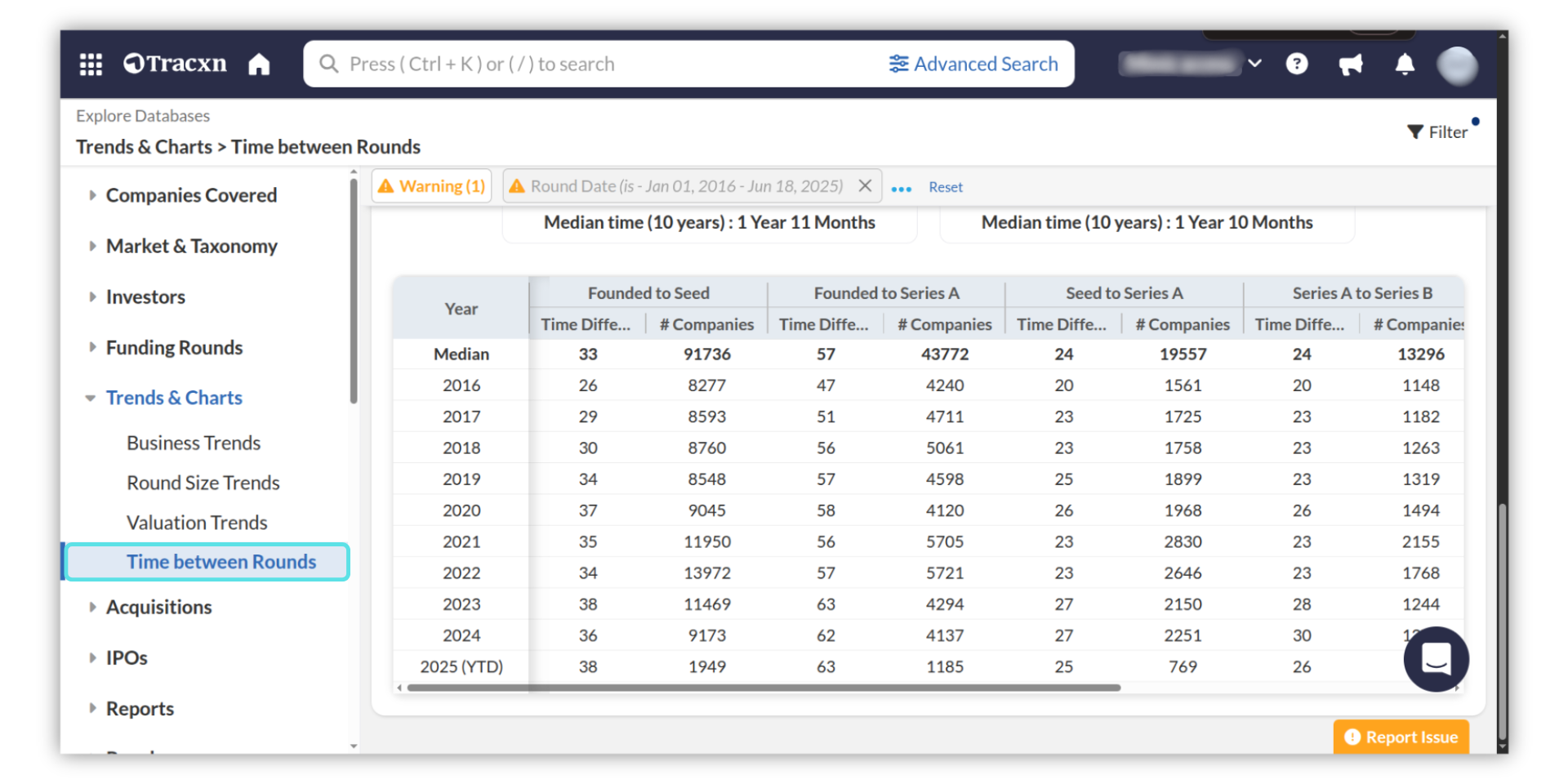
Task: Select Round Size Trends menu item
Action: pos(203,483)
